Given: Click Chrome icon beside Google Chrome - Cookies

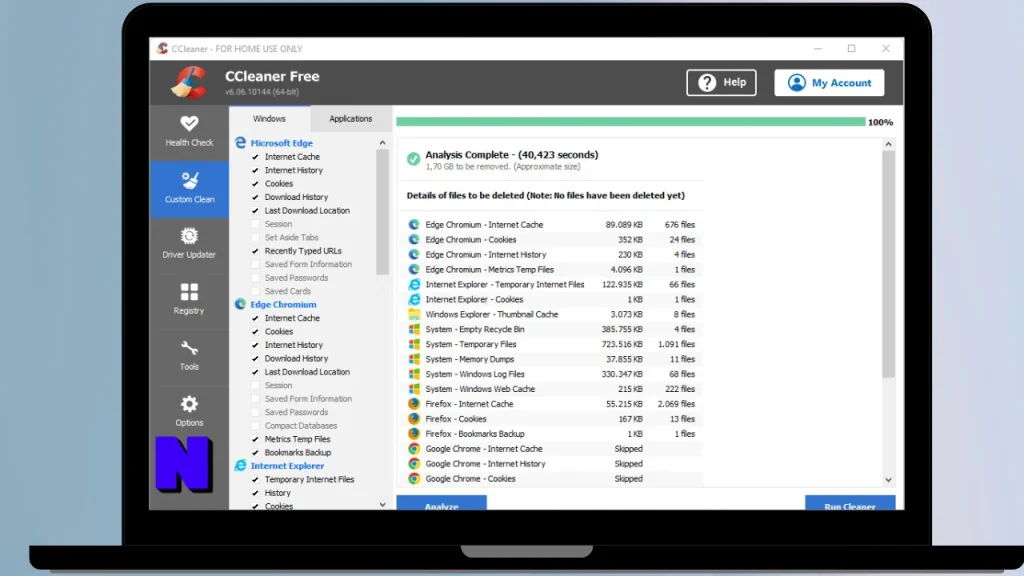Looking at the screenshot, I should pyautogui.click(x=413, y=479).
